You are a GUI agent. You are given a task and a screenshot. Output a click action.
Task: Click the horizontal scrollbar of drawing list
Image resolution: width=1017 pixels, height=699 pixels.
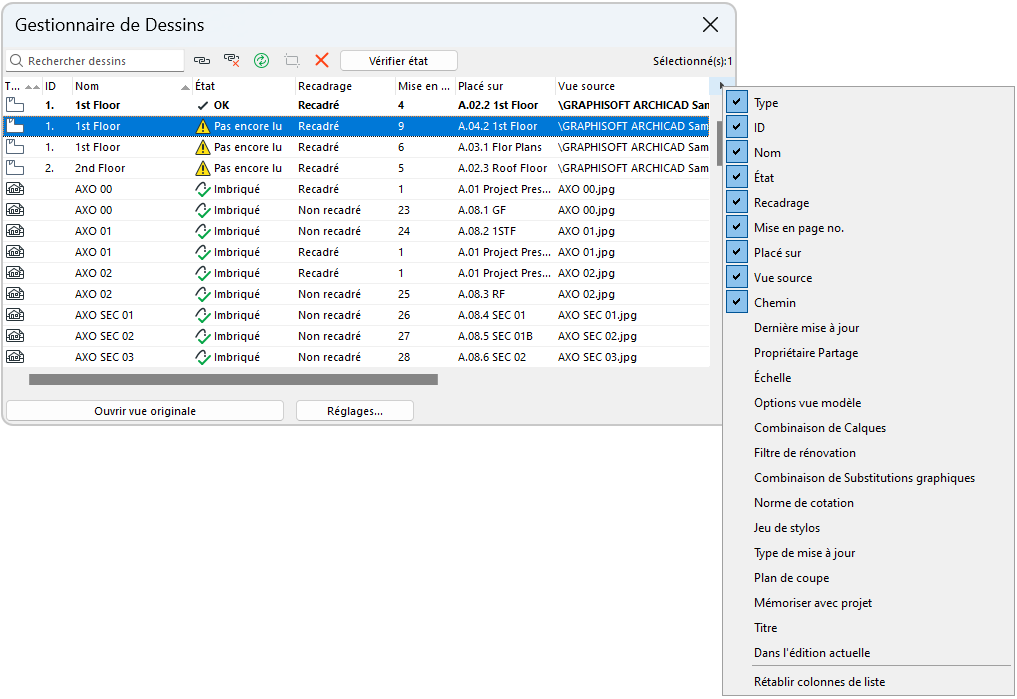(233, 380)
